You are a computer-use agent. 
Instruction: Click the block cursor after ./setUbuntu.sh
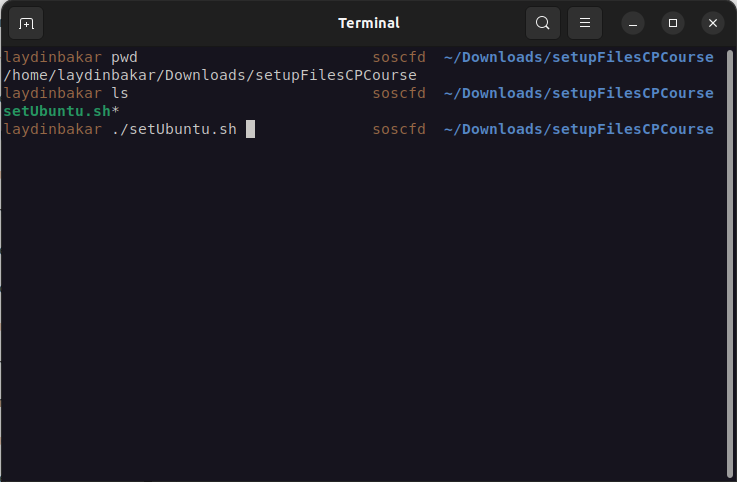click(x=250, y=129)
